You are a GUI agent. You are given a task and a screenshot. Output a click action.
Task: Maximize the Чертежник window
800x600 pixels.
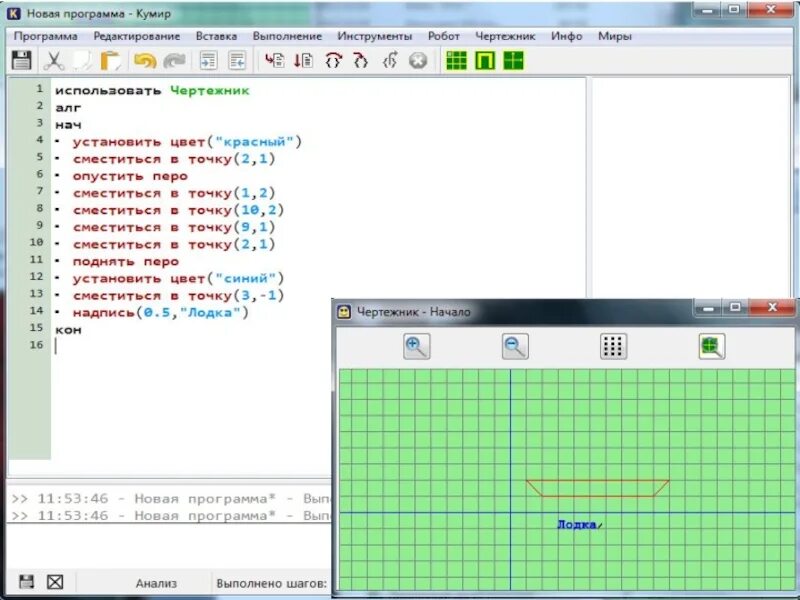click(735, 307)
